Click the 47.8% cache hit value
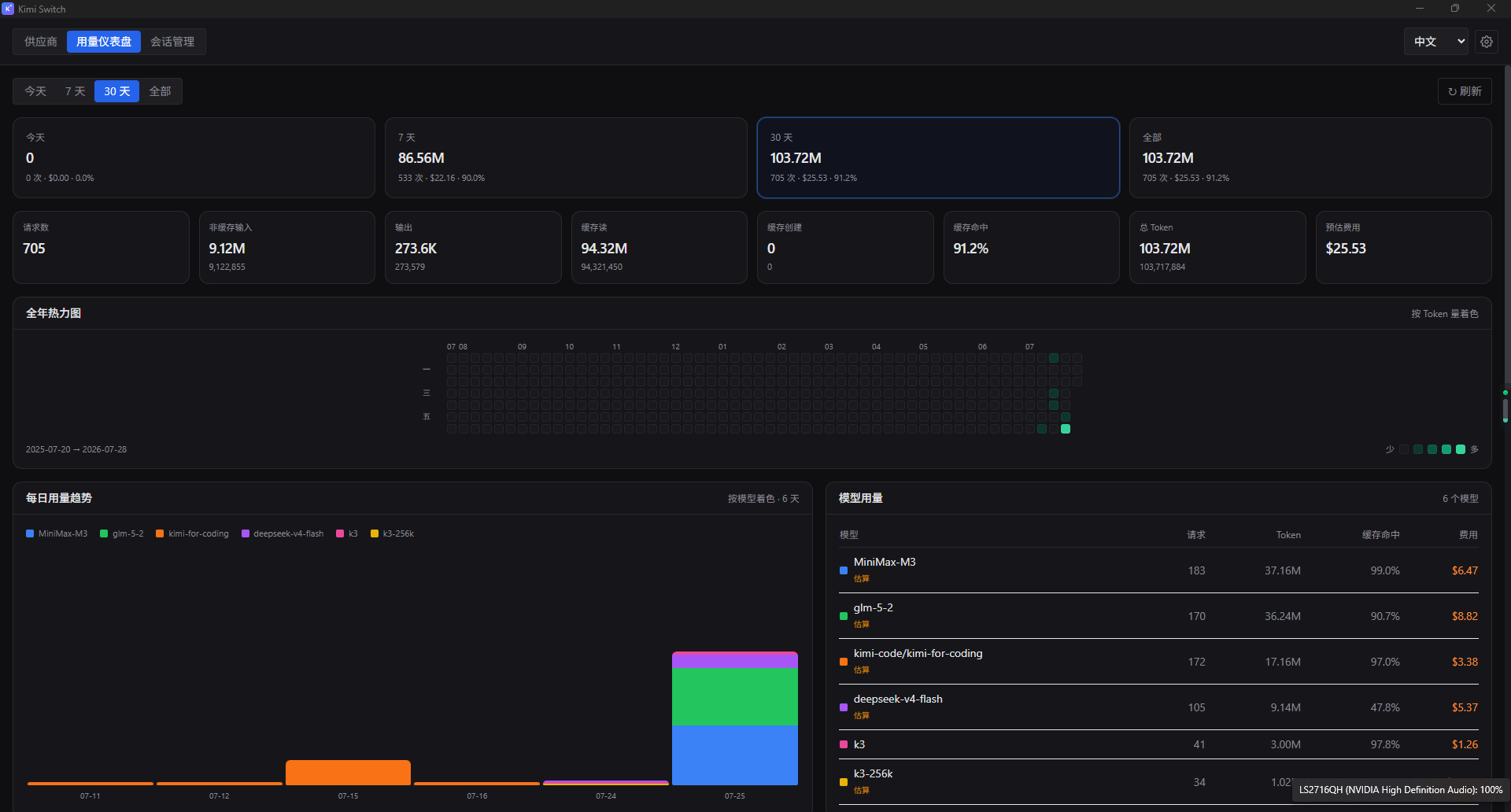 pos(1385,708)
